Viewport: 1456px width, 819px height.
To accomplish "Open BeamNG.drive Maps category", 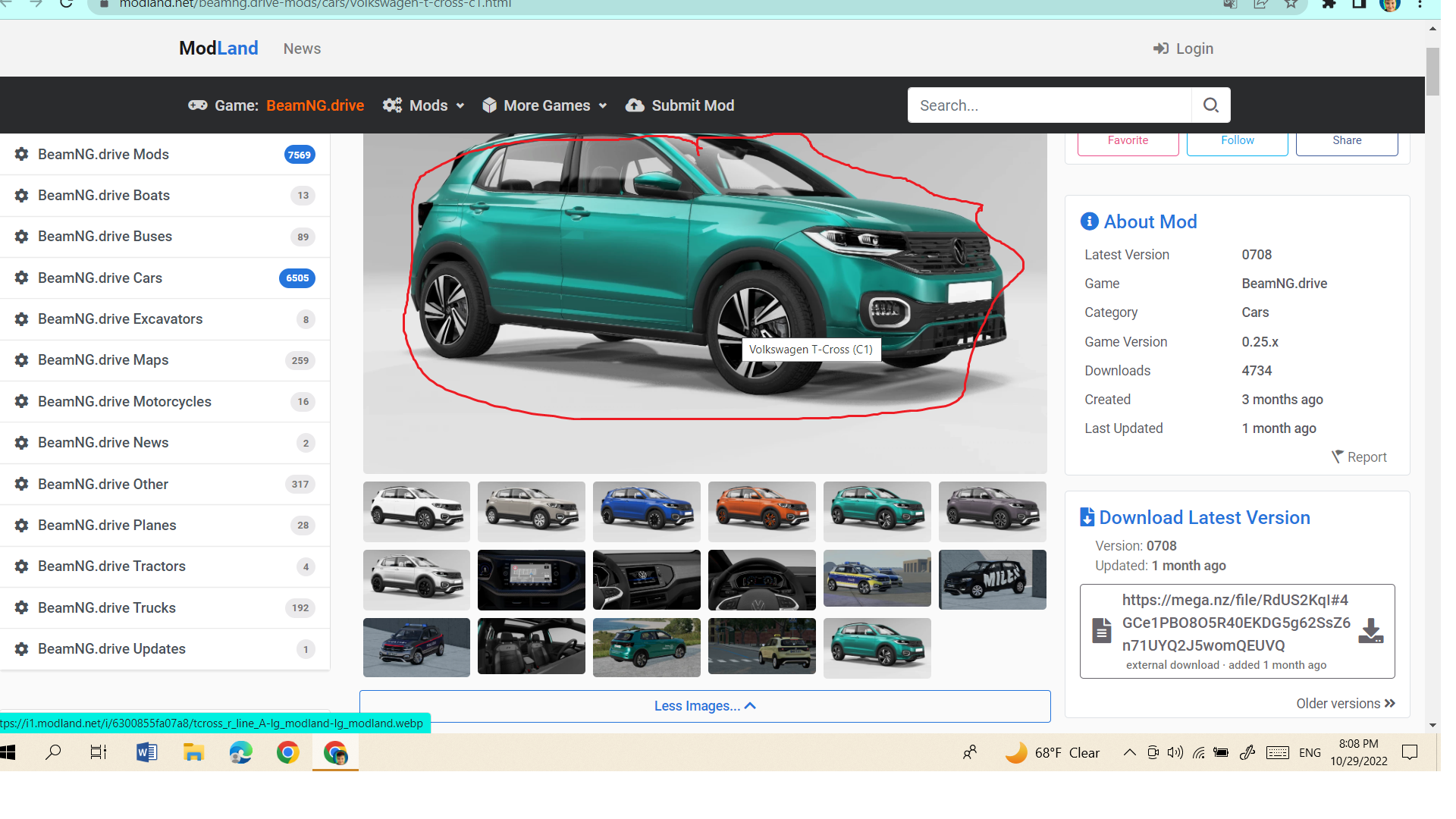I will (x=165, y=360).
